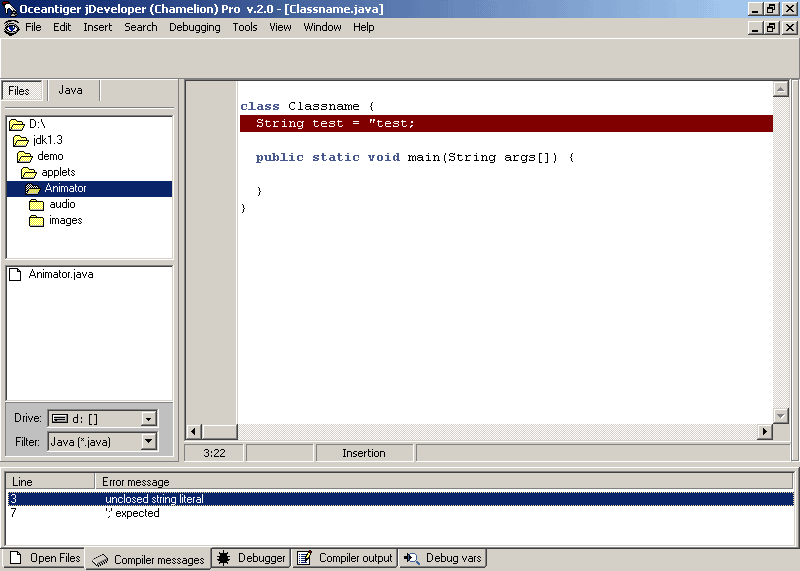Switch to the Debugger tab

tap(251, 558)
